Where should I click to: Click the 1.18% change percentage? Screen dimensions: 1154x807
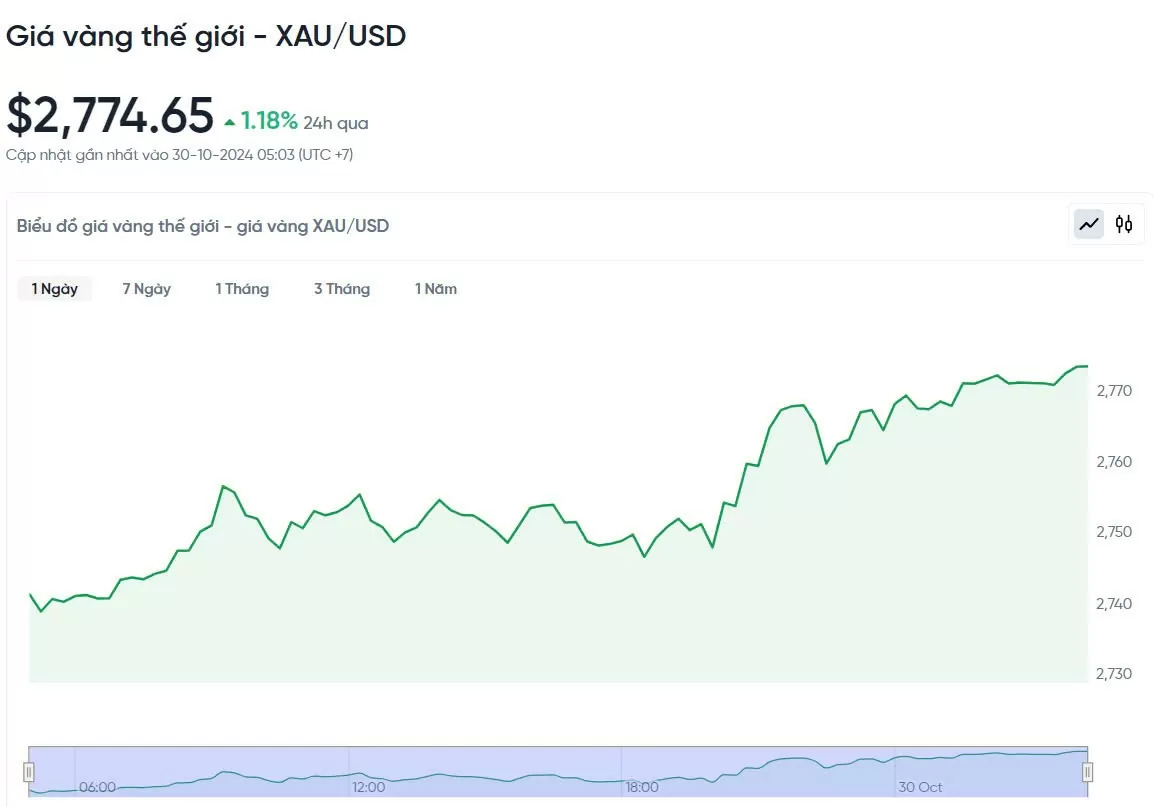point(269,122)
